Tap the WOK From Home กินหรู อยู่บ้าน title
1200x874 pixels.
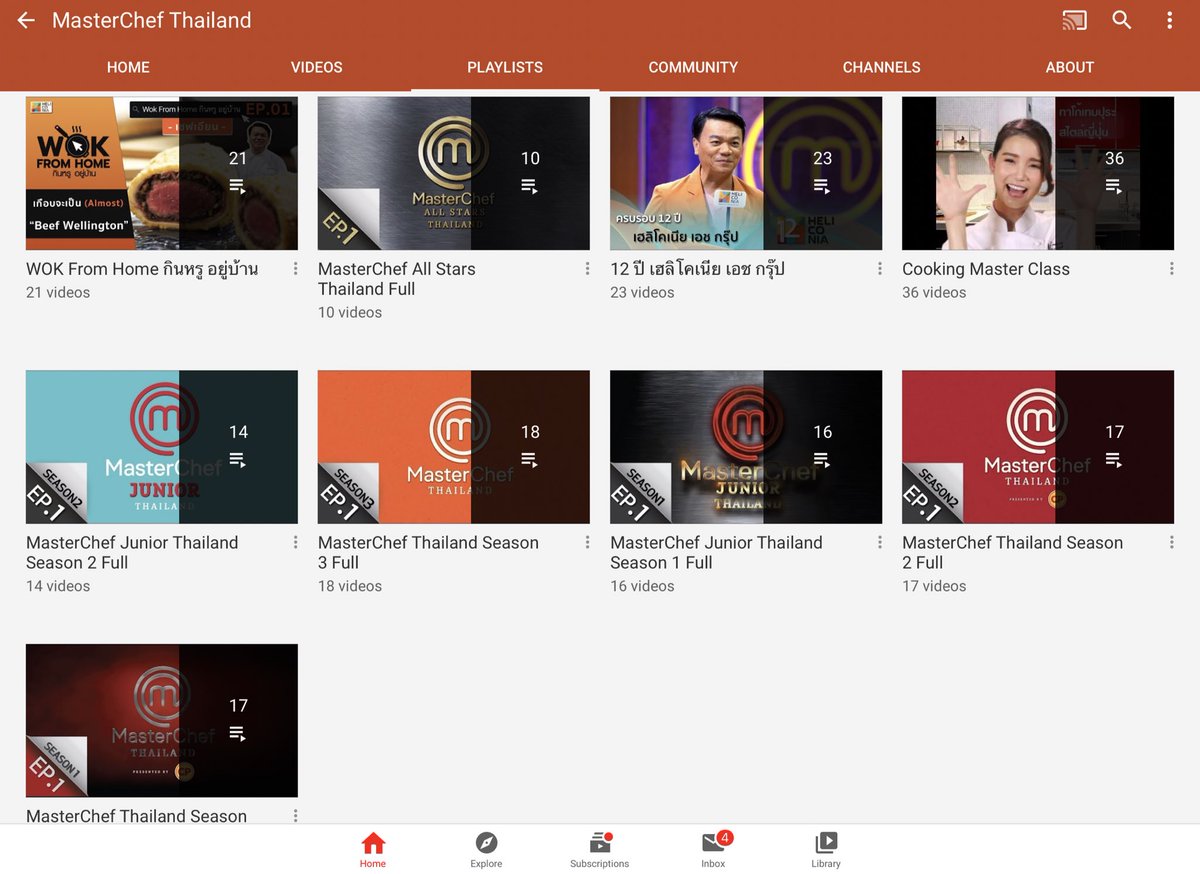pyautogui.click(x=142, y=269)
